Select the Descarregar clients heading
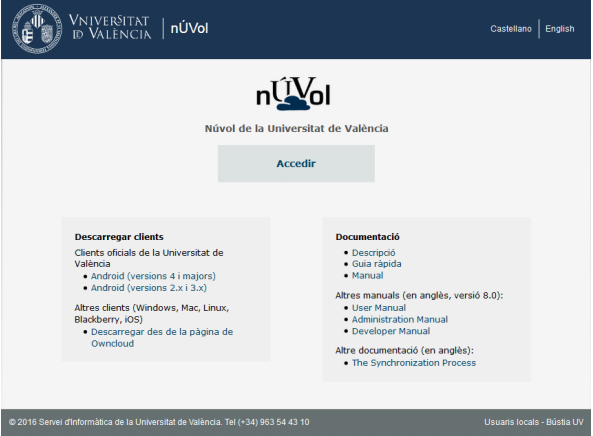Viewport: 593px width, 436px height. point(119,237)
